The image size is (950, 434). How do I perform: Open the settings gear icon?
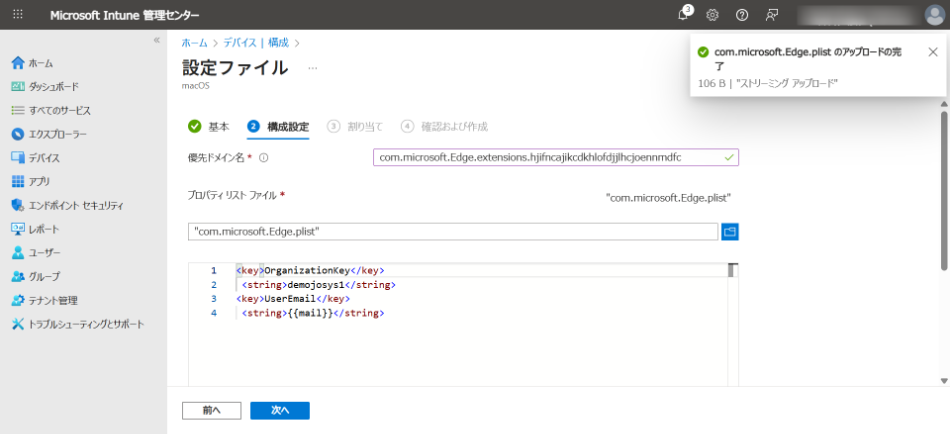click(x=713, y=15)
